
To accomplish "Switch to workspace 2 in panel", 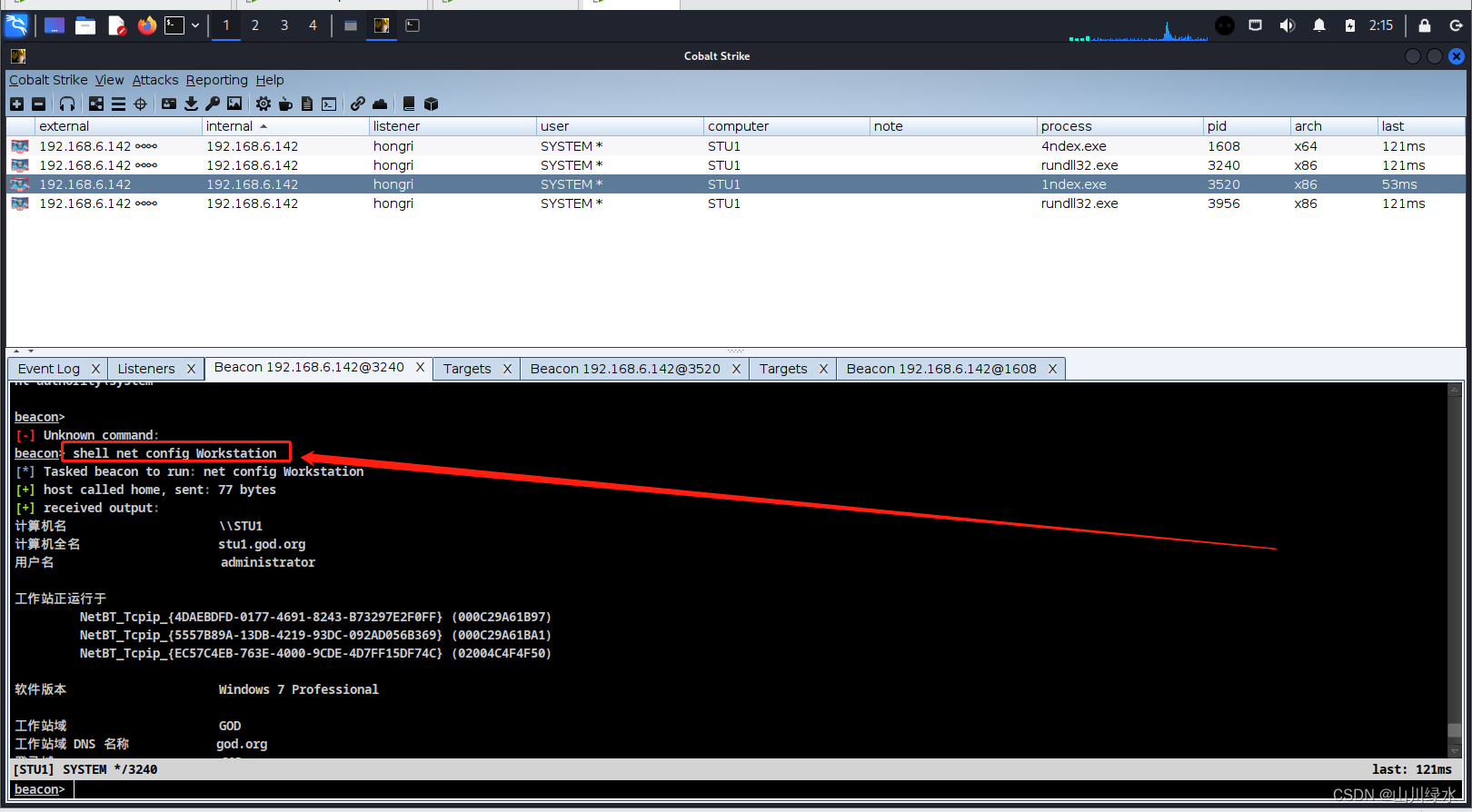I will [255, 25].
